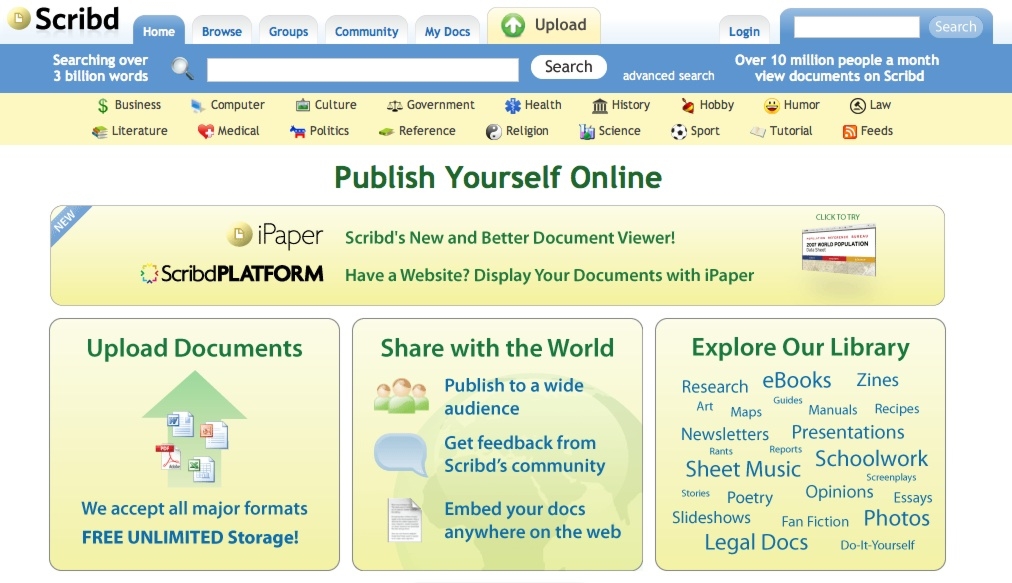Browse the Sheet Music tag

(x=743, y=469)
